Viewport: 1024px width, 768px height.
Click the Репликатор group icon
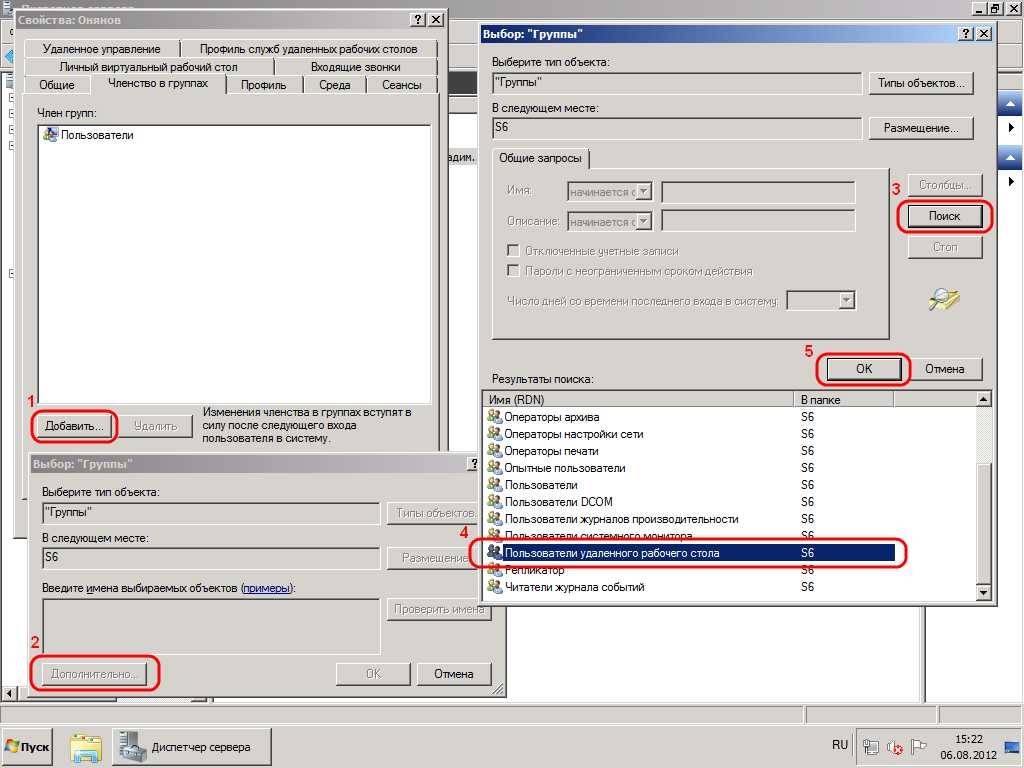[x=493, y=570]
